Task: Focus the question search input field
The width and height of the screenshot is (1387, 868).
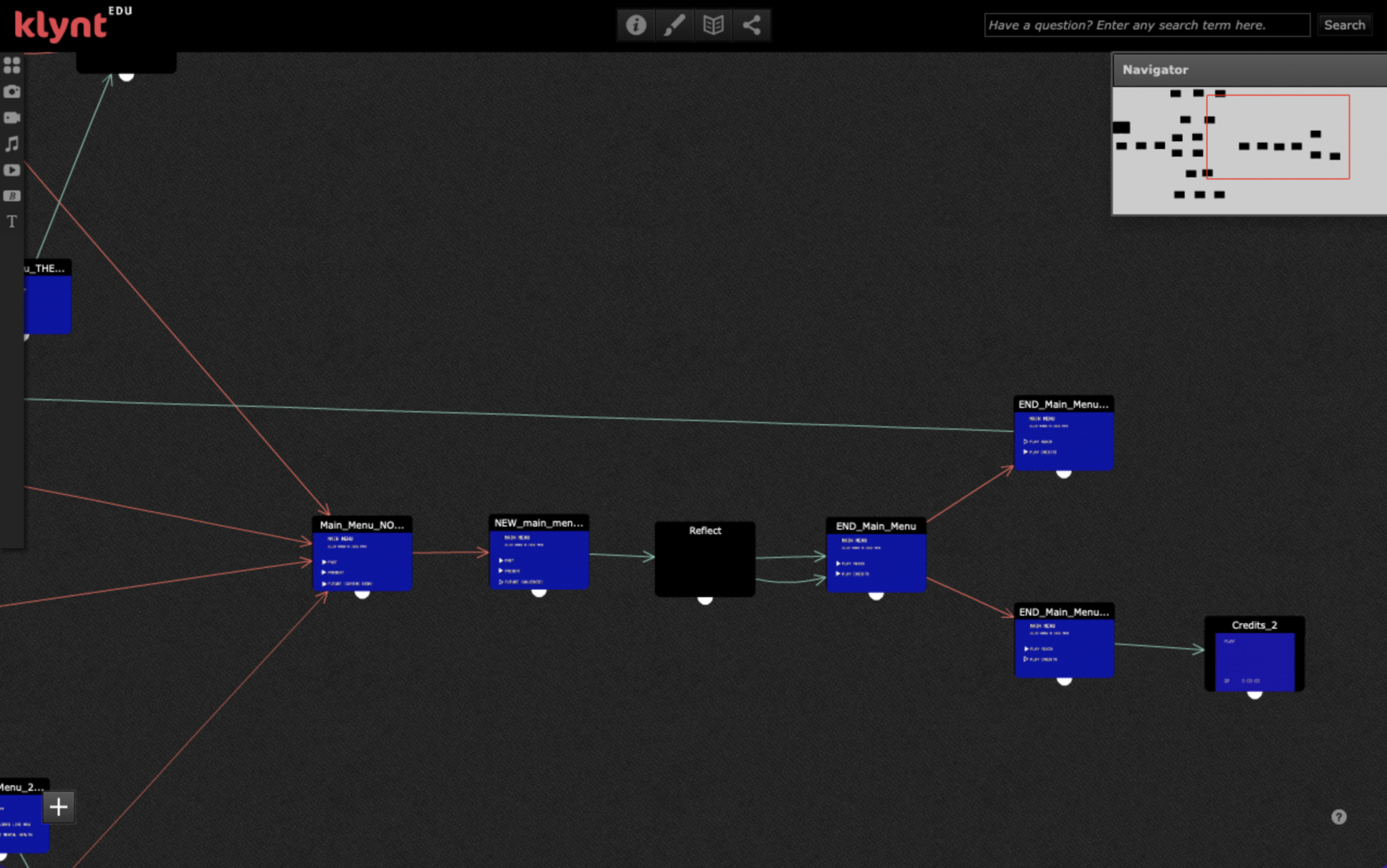Action: pyautogui.click(x=1147, y=25)
